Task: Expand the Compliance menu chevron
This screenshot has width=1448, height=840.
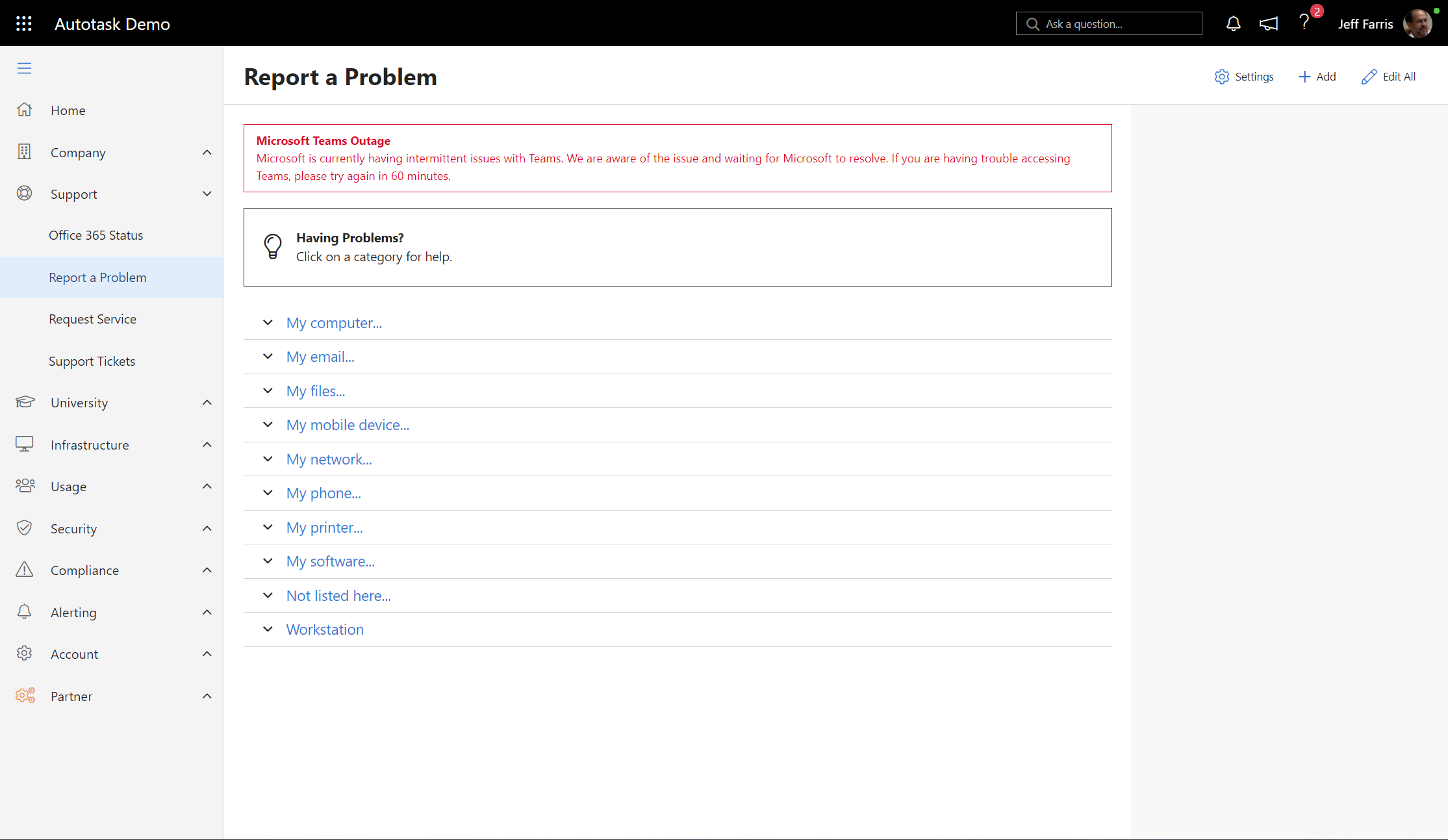Action: tap(207, 570)
